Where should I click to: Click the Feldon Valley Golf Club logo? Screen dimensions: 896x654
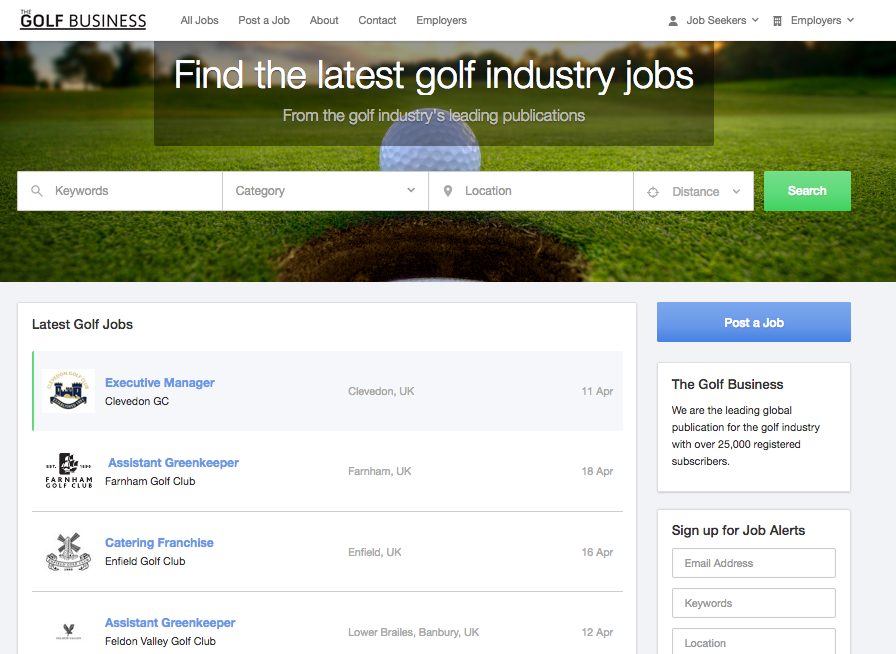68,631
